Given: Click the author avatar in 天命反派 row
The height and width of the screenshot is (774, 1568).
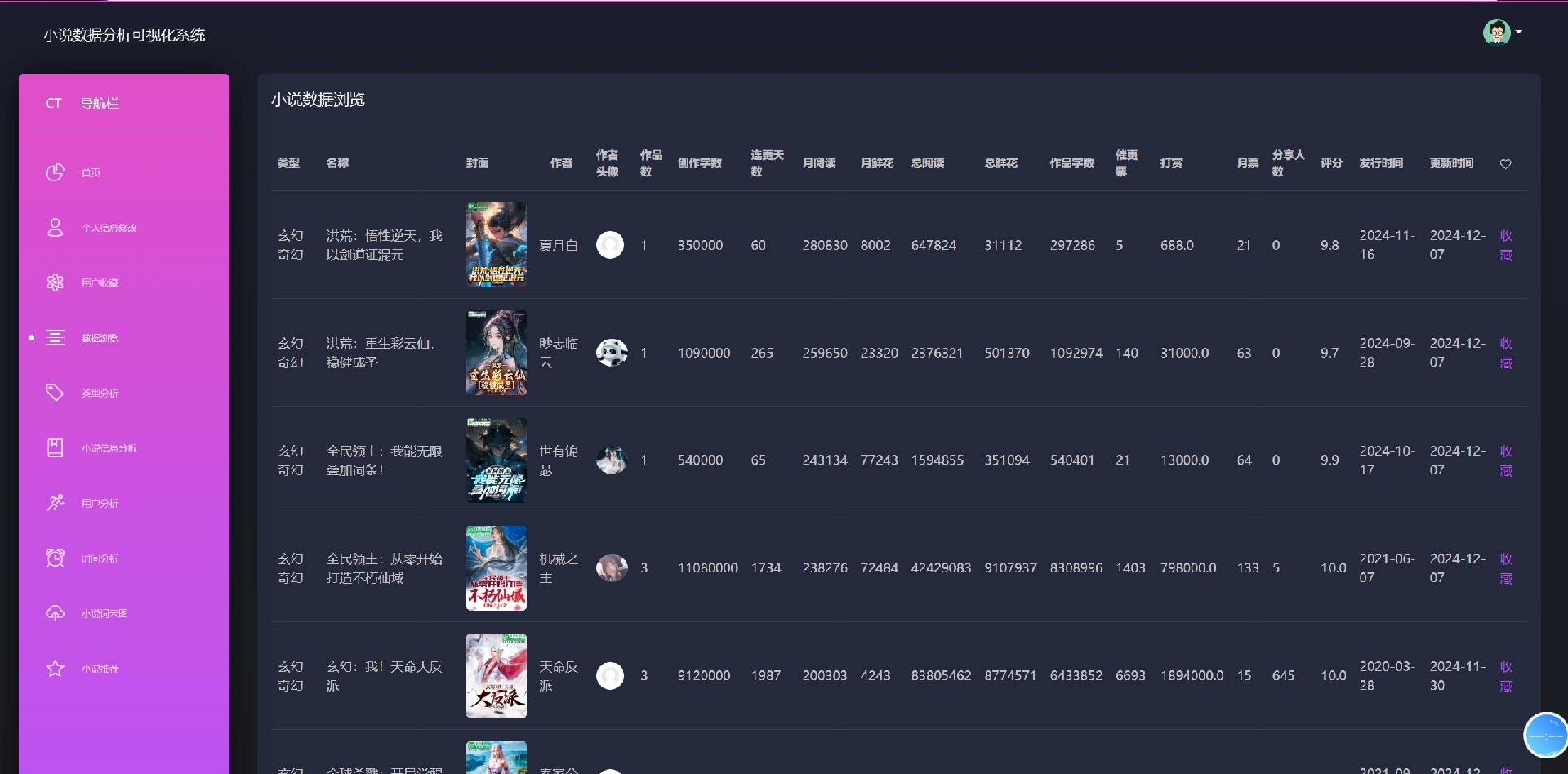Looking at the screenshot, I should pos(610,676).
